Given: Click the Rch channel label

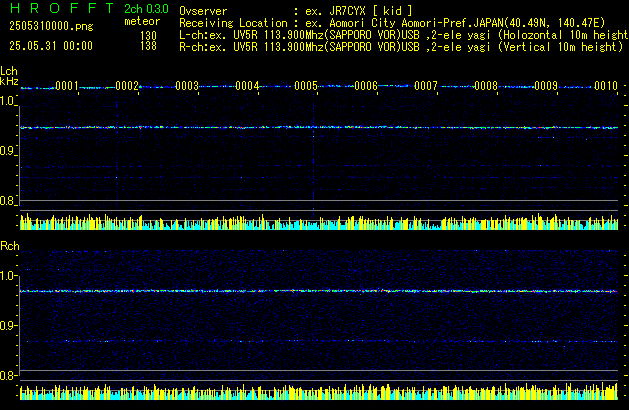Looking at the screenshot, I should [x=10, y=246].
